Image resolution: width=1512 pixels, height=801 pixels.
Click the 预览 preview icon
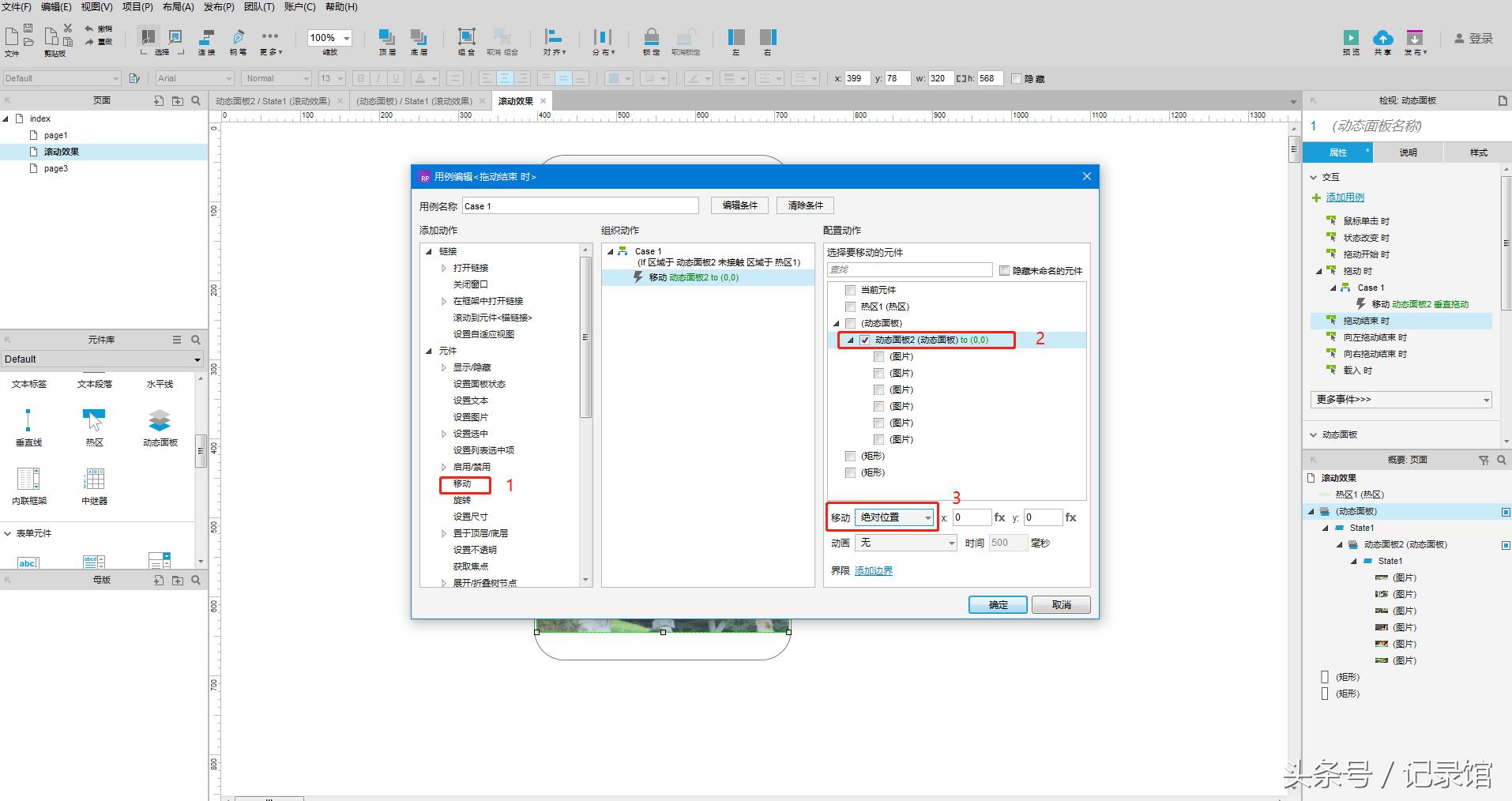click(1351, 38)
